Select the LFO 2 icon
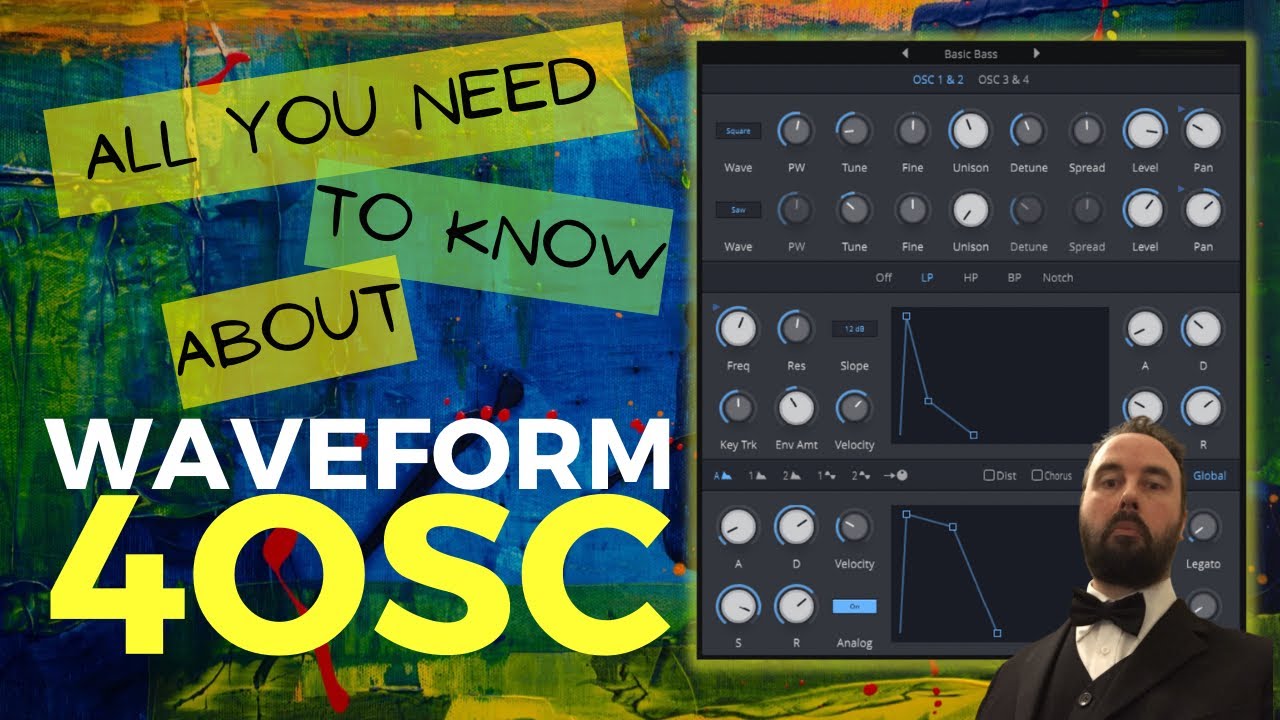The width and height of the screenshot is (1280, 720). point(861,476)
